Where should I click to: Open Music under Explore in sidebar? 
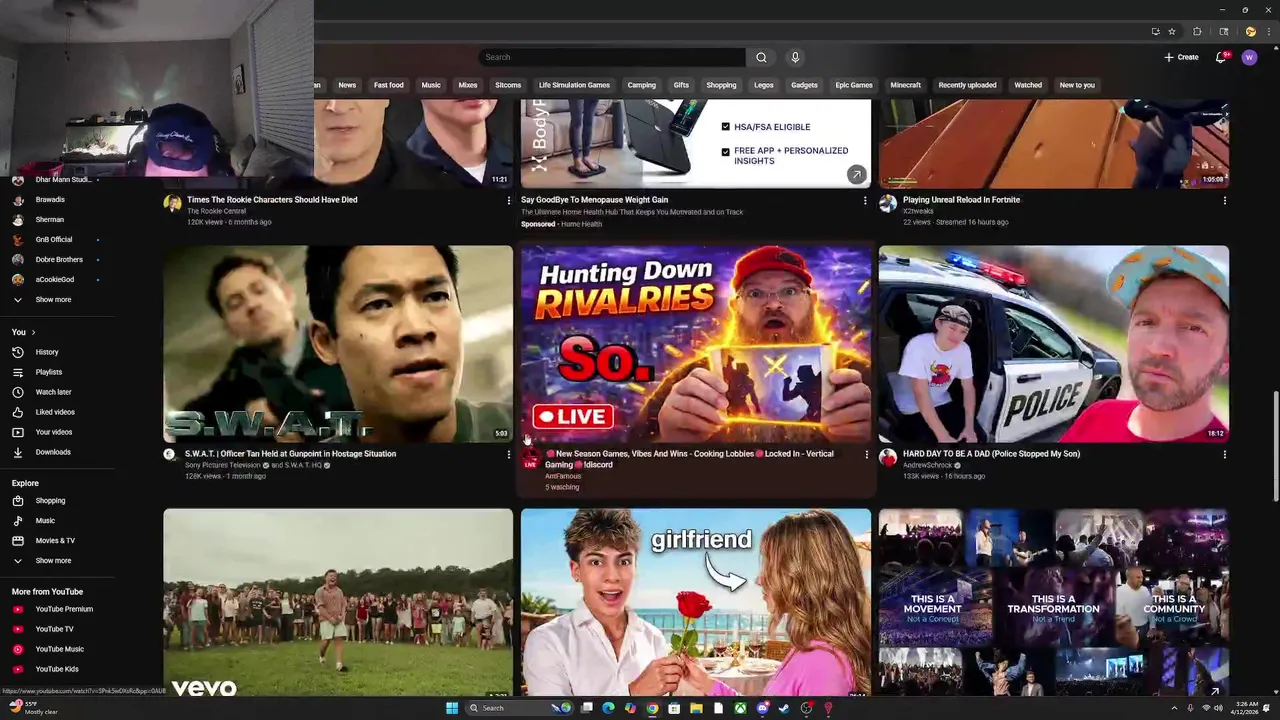pos(44,520)
